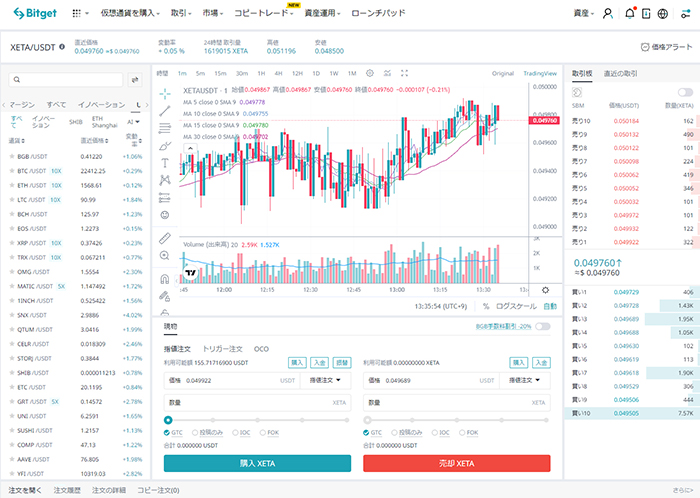
Task: Select the Fibonacci lines chart tool
Action: [x=165, y=128]
